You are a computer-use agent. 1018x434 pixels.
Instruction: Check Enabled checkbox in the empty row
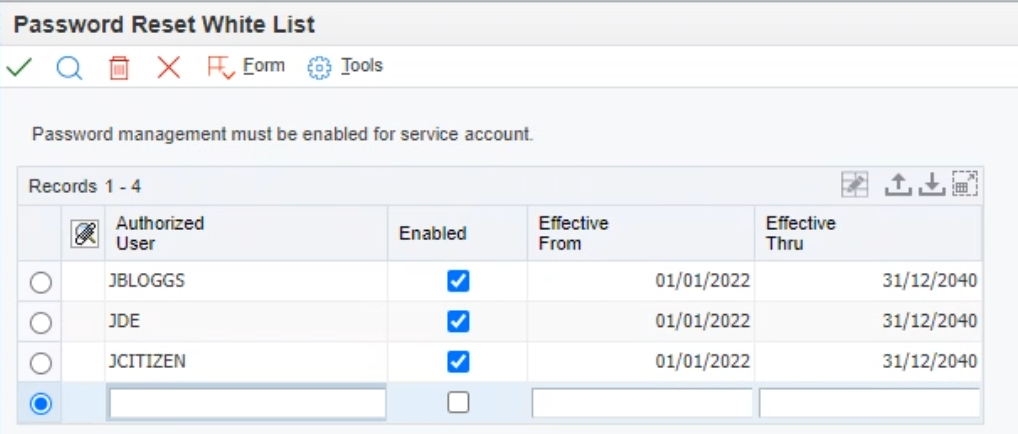point(458,402)
